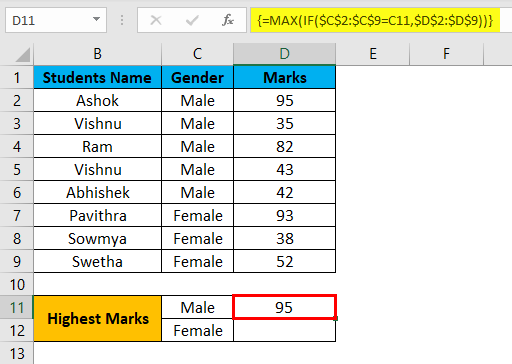
Task: Select column E header
Action: [x=373, y=54]
